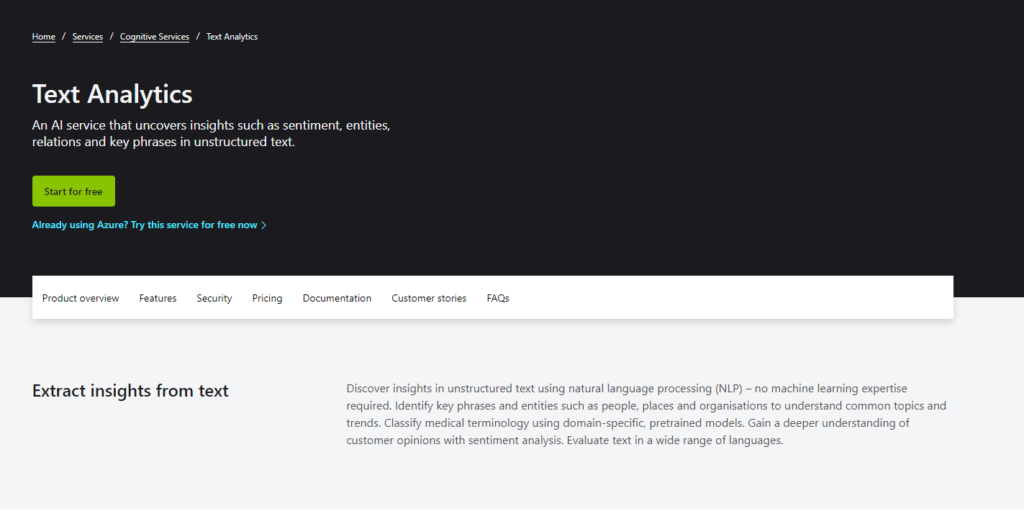Select the Pricing tab
1024x524 pixels.
[267, 298]
